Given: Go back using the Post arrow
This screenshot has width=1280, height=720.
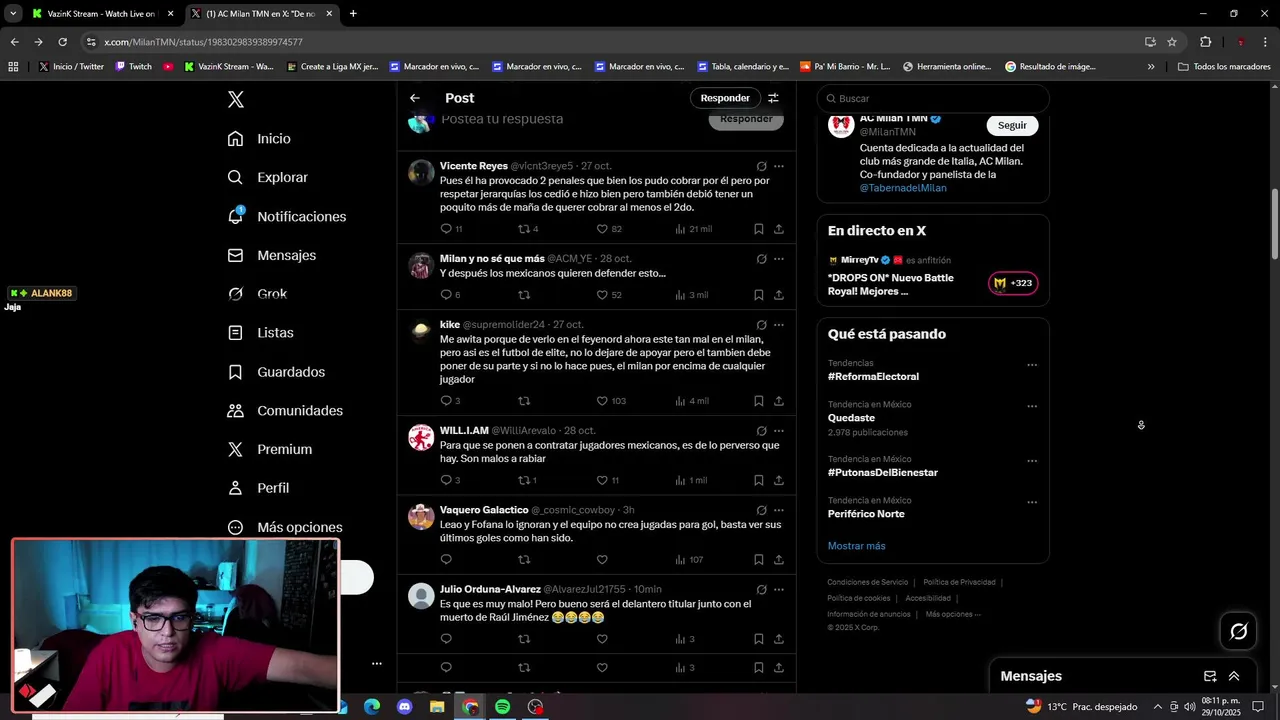Looking at the screenshot, I should point(415,98).
